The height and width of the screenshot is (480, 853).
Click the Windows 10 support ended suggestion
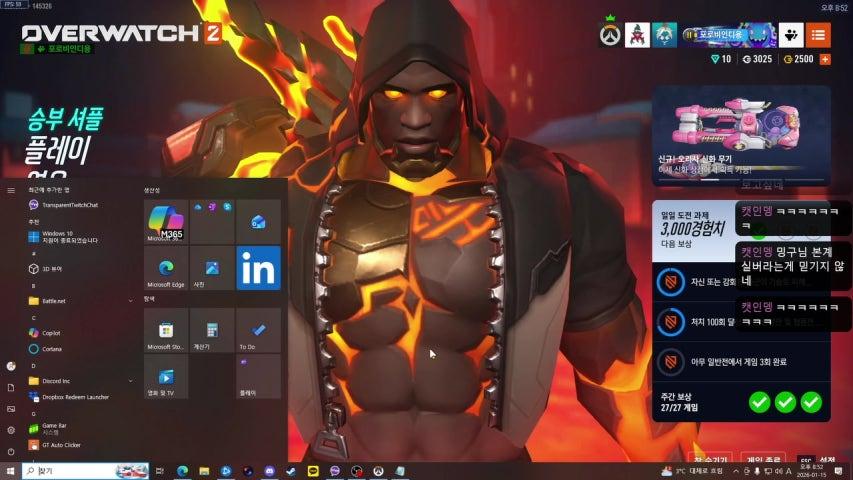point(70,237)
